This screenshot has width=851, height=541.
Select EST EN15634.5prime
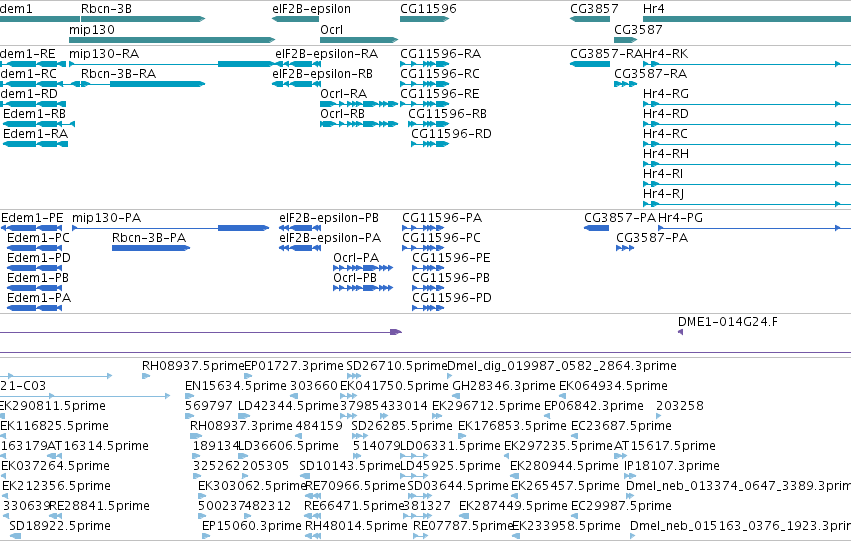click(x=236, y=386)
